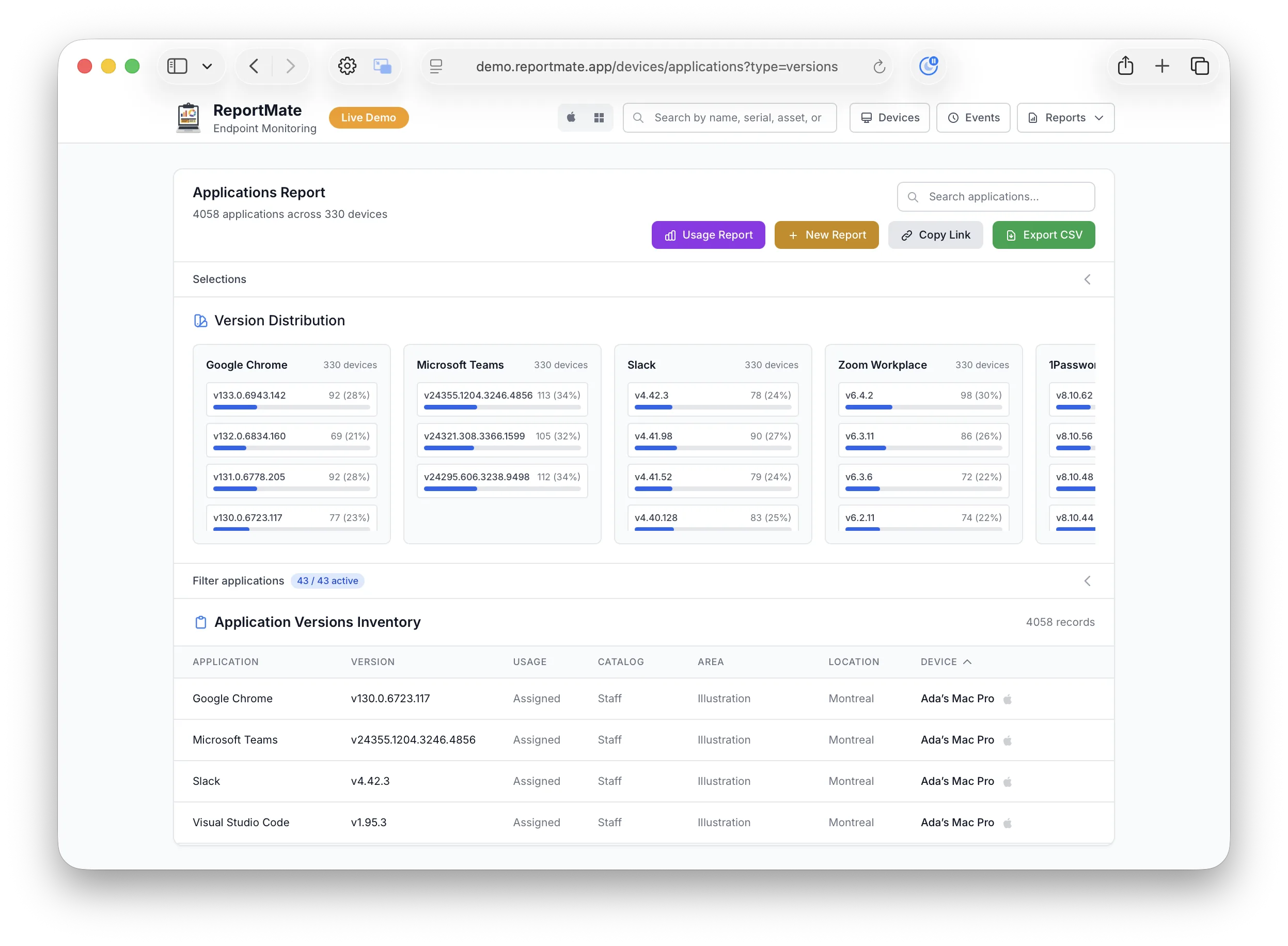Viewport: 1288px width, 946px height.
Task: Select Slack v4.41.98 version row
Action: coord(713,440)
